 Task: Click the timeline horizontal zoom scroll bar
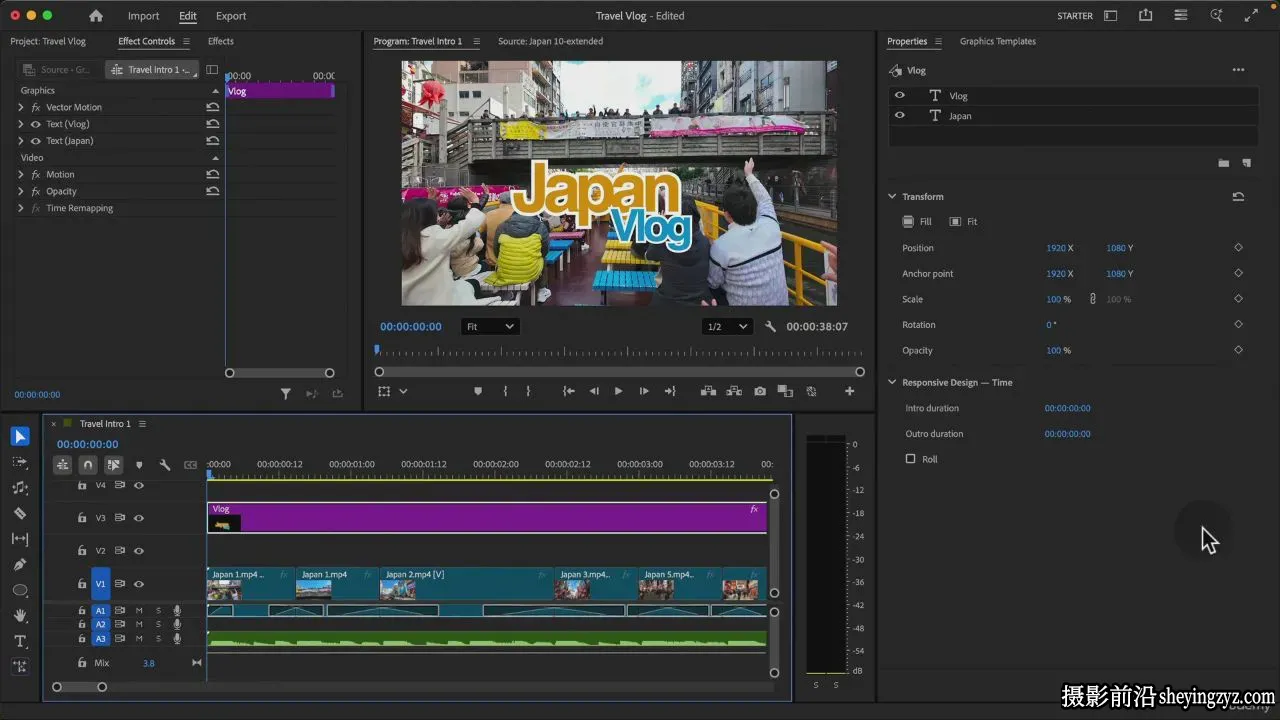(x=79, y=687)
